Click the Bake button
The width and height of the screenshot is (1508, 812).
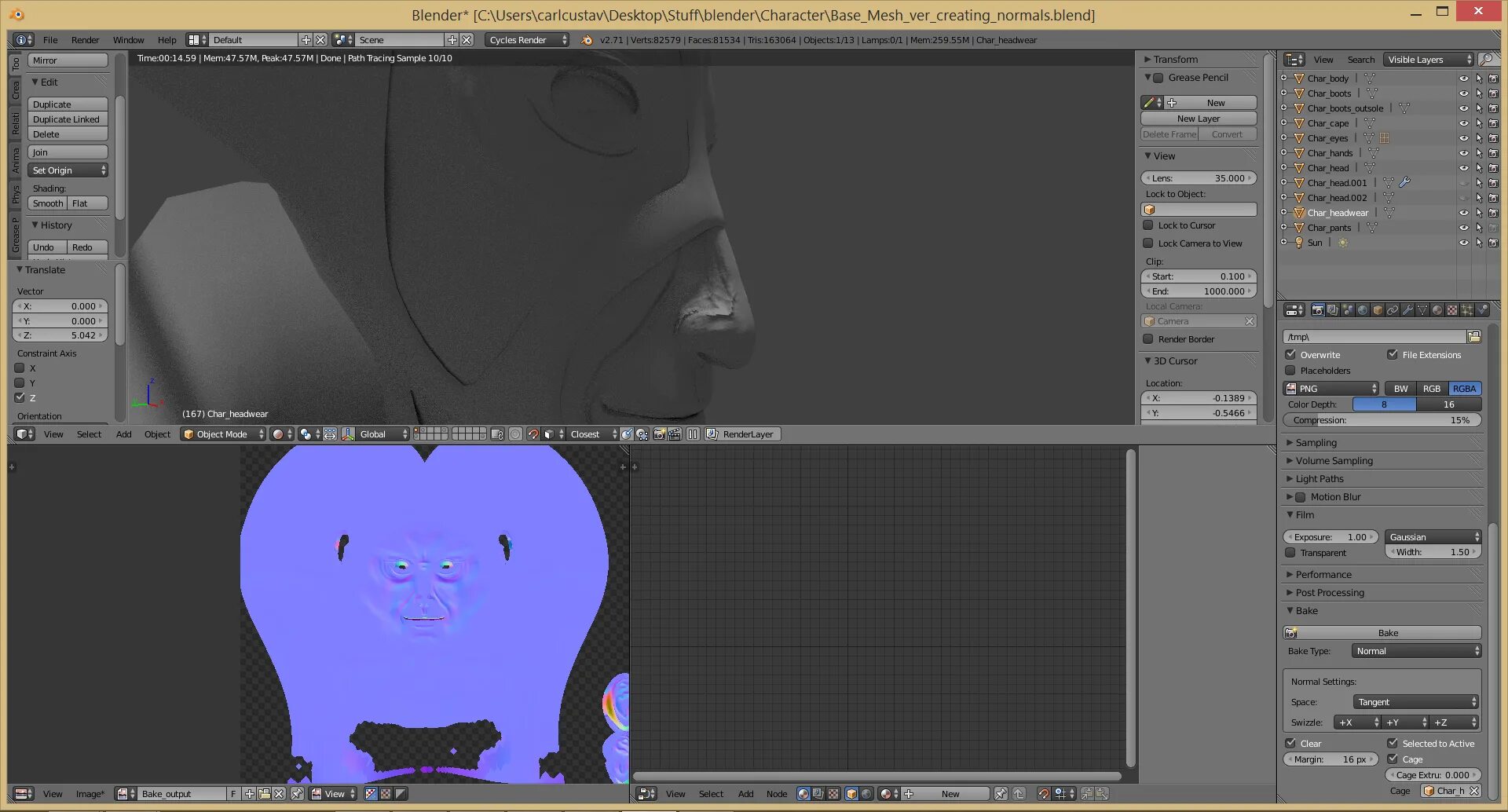1382,633
